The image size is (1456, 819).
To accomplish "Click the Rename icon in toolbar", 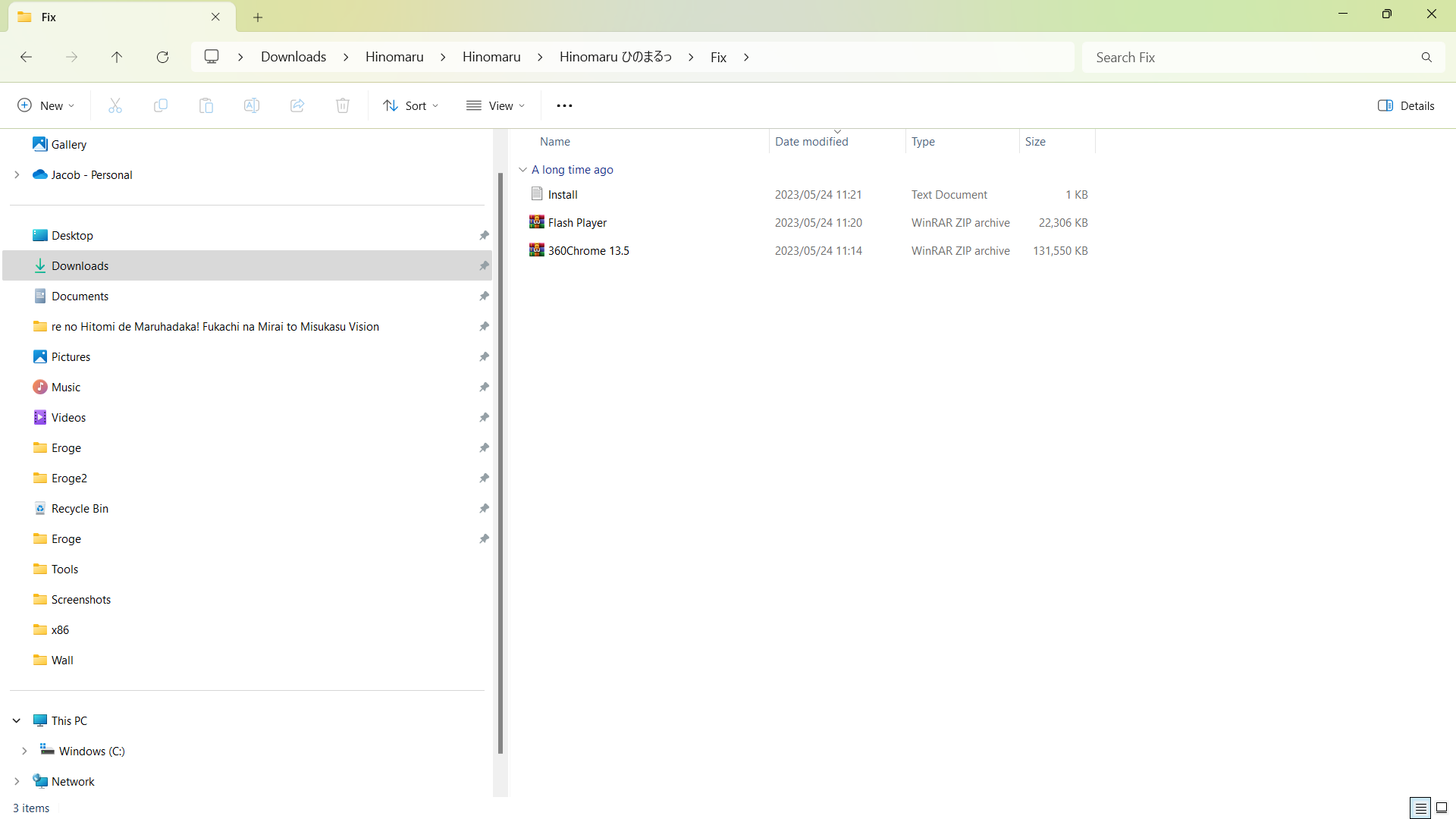I will (252, 105).
